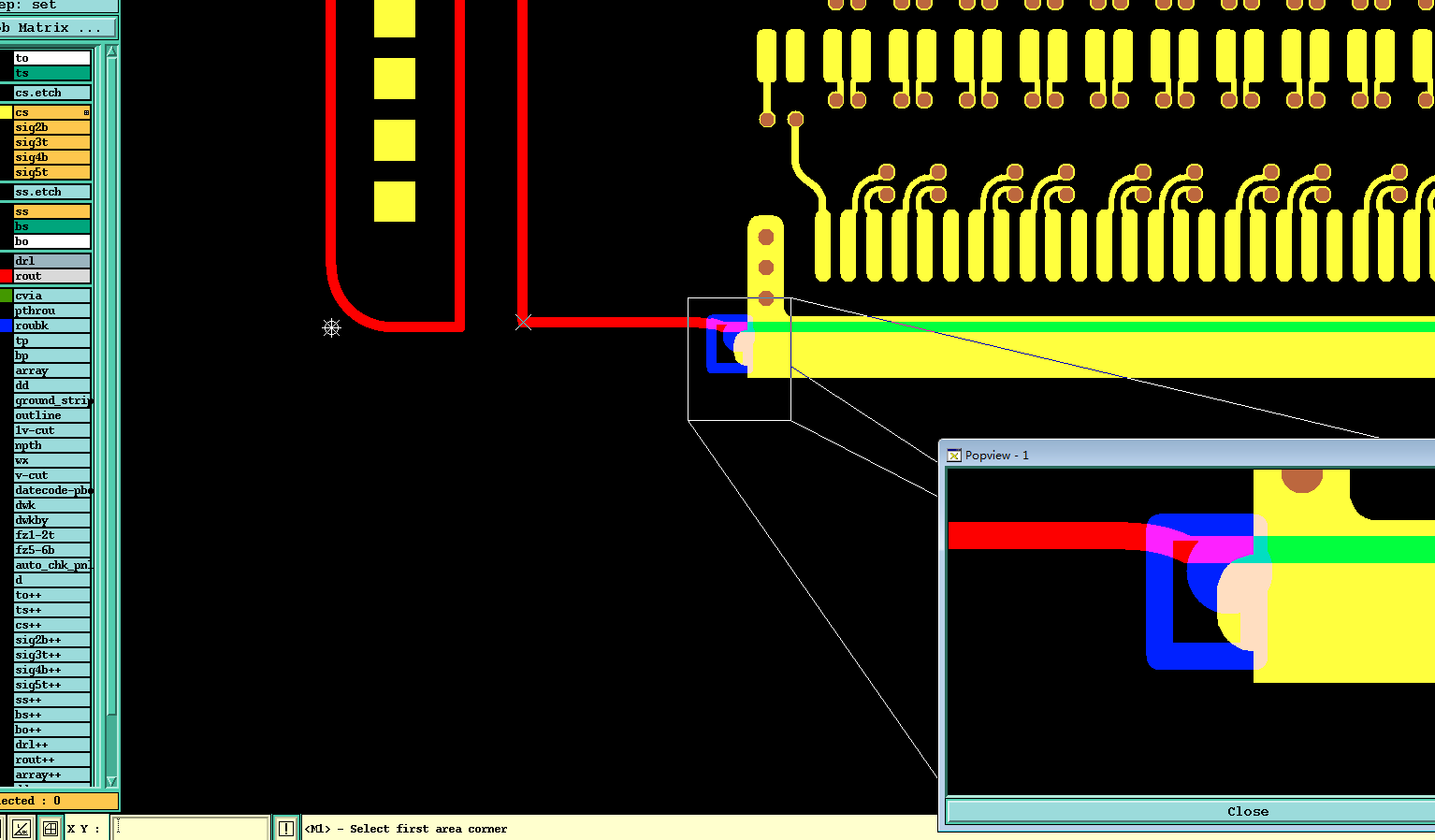Viewport: 1435px width, 840px height.
Task: Select the 'to++' layer row
Action: tap(52, 595)
